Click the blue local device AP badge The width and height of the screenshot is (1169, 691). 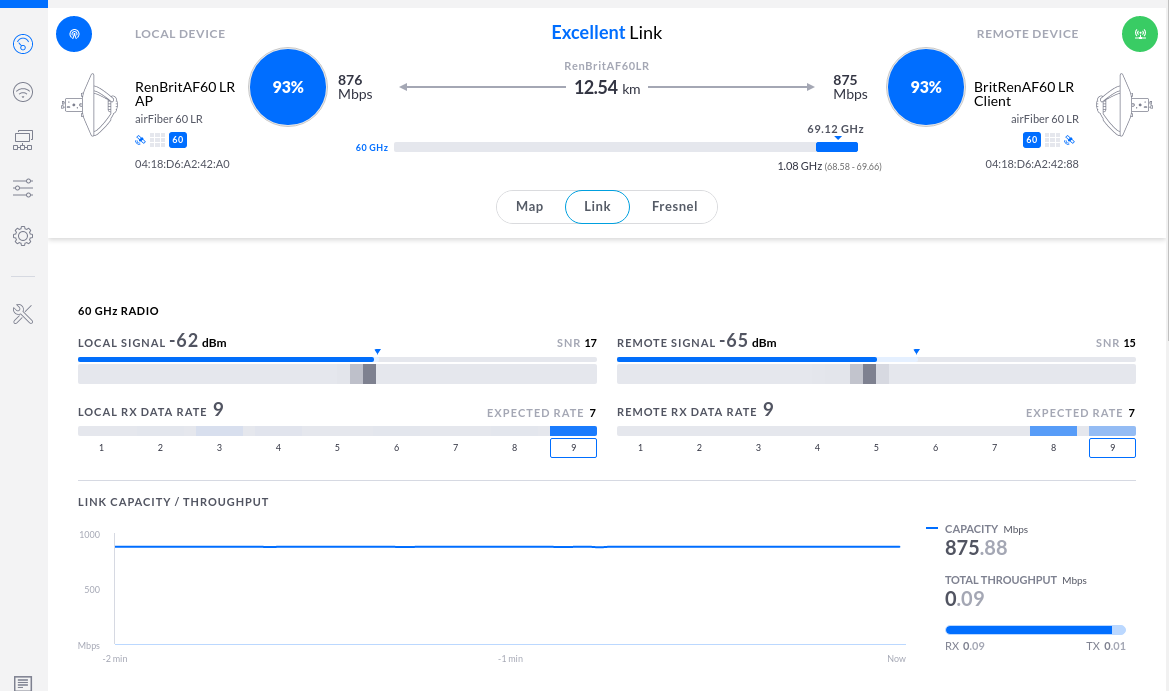[x=74, y=34]
